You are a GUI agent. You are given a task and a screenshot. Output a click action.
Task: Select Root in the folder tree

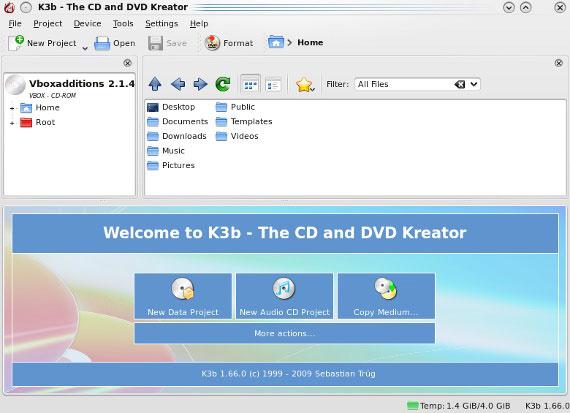pos(37,123)
